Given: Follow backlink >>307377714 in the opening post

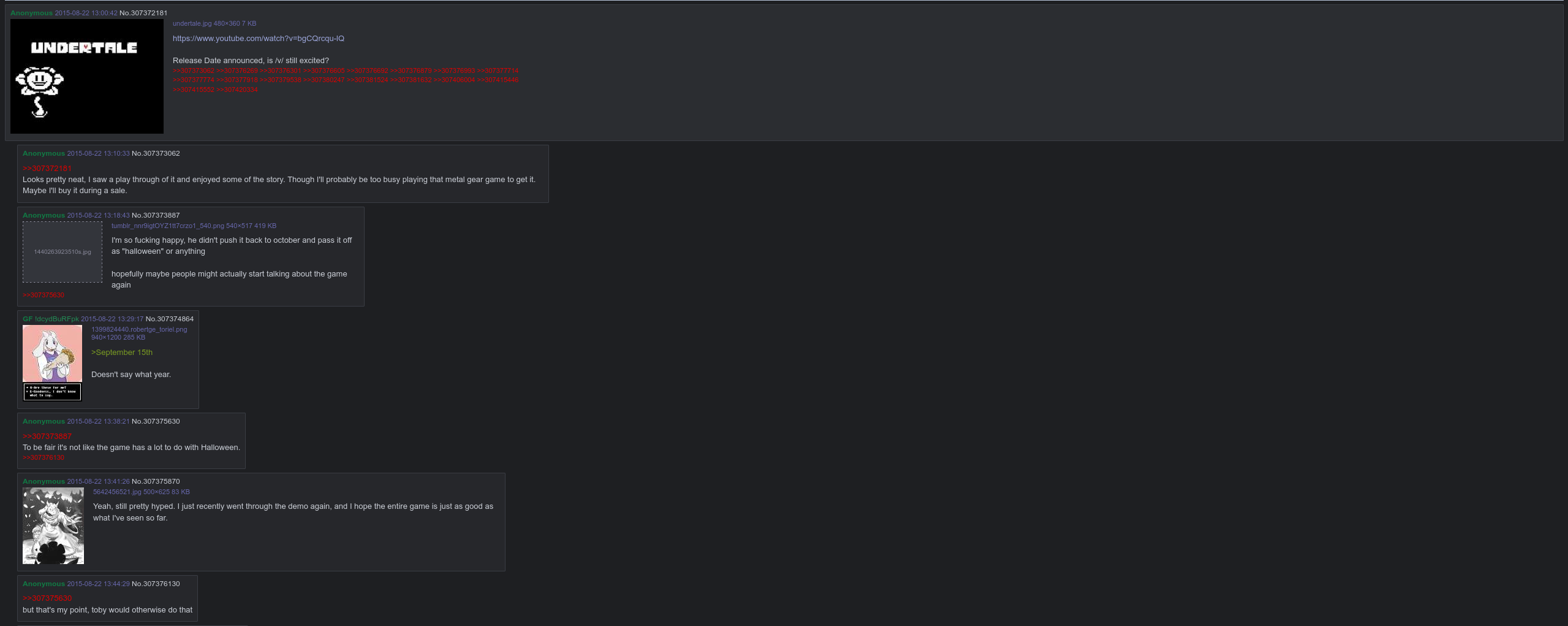Looking at the screenshot, I should tap(498, 71).
